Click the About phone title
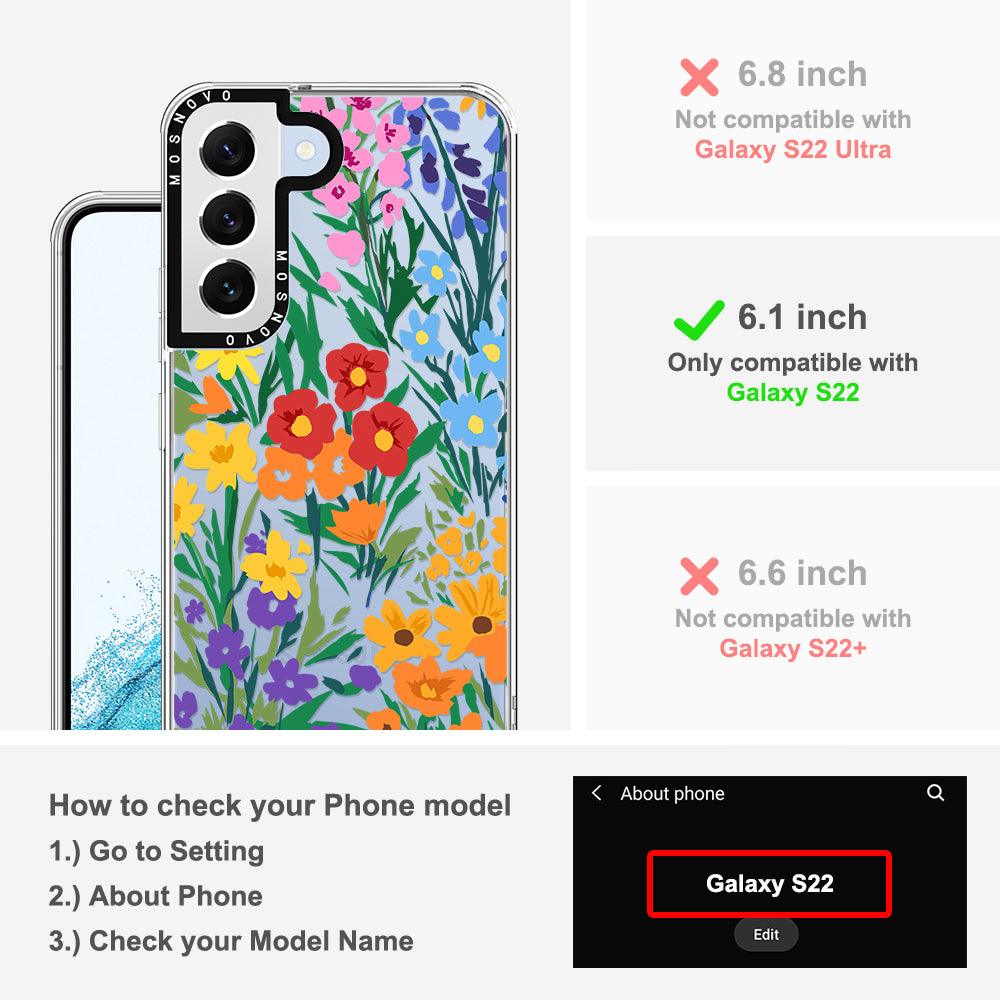 (672, 793)
